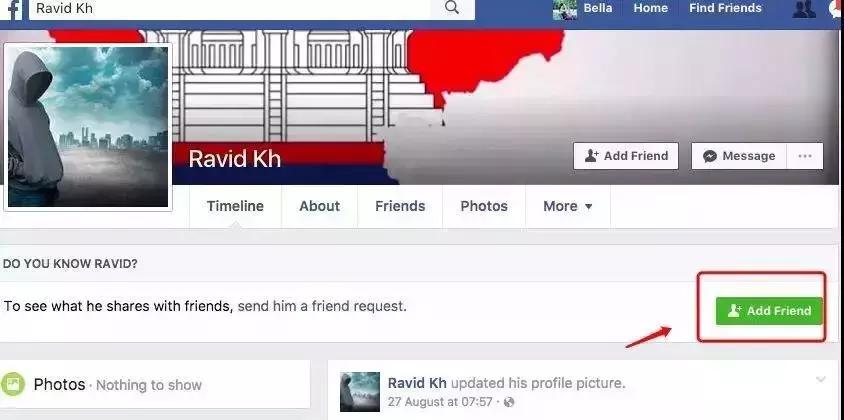844x420 pixels.
Task: Switch to the About tab
Action: [320, 206]
